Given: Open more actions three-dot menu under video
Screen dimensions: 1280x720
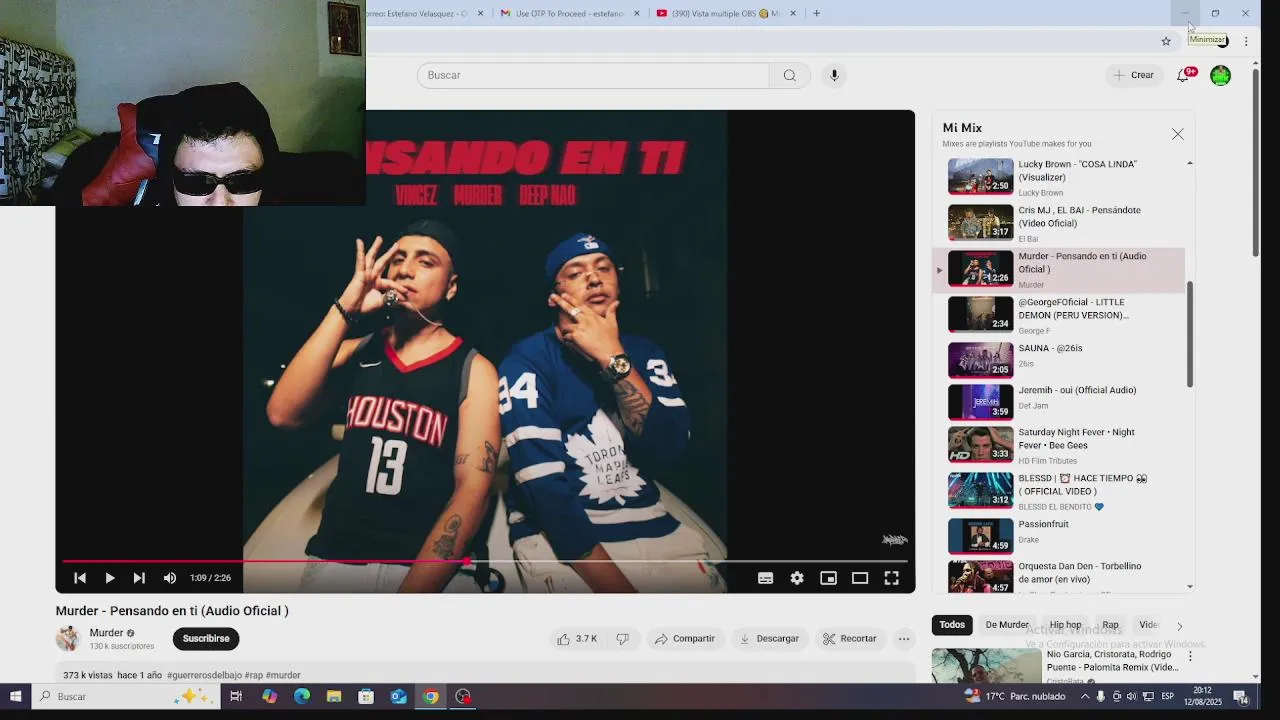Looking at the screenshot, I should [904, 638].
